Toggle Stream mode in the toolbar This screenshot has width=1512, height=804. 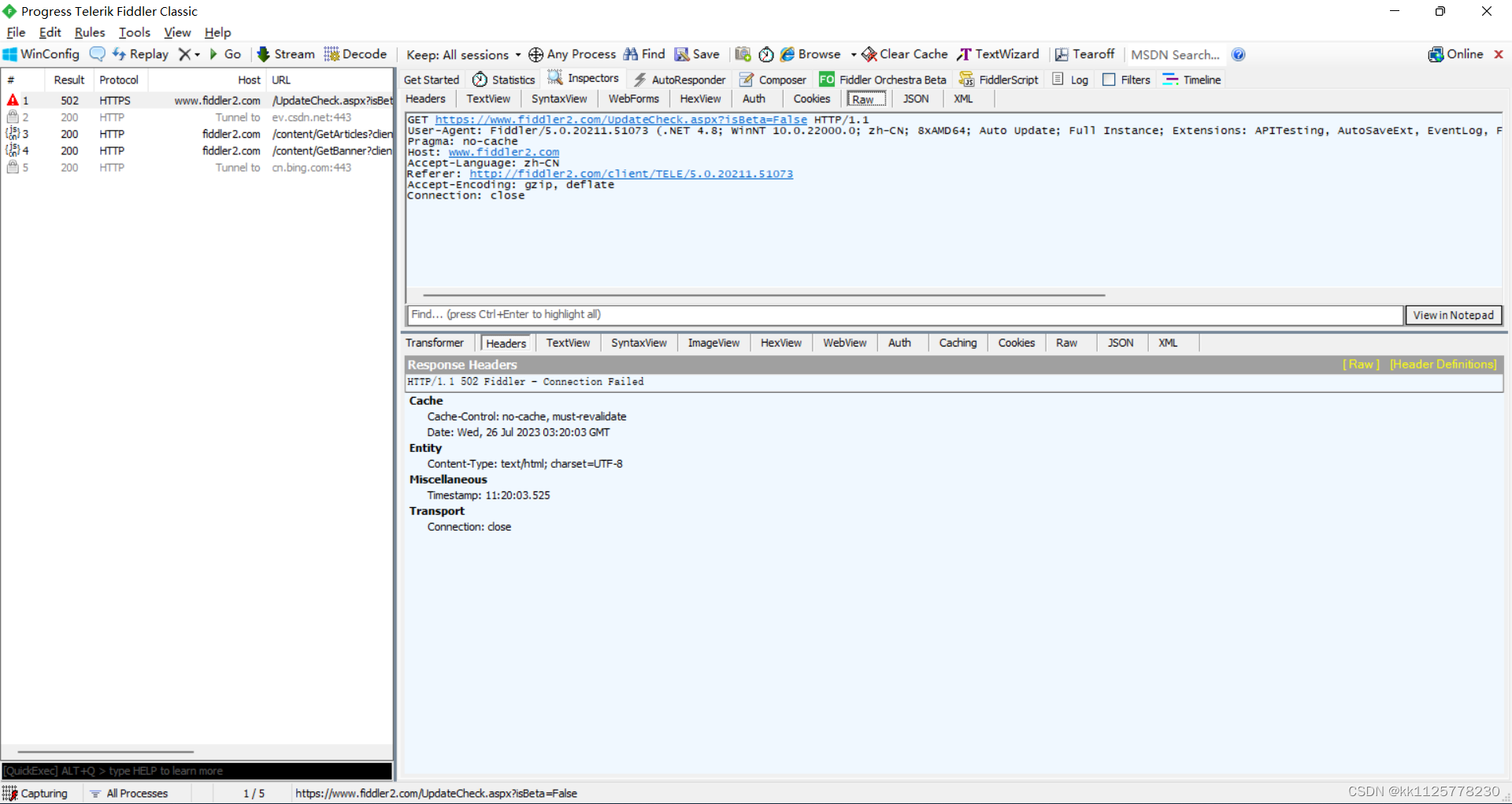pos(286,54)
